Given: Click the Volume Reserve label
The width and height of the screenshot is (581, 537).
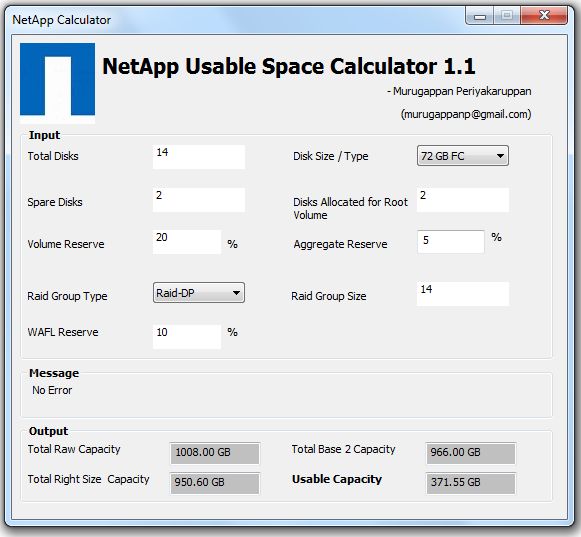Looking at the screenshot, I should (x=66, y=244).
